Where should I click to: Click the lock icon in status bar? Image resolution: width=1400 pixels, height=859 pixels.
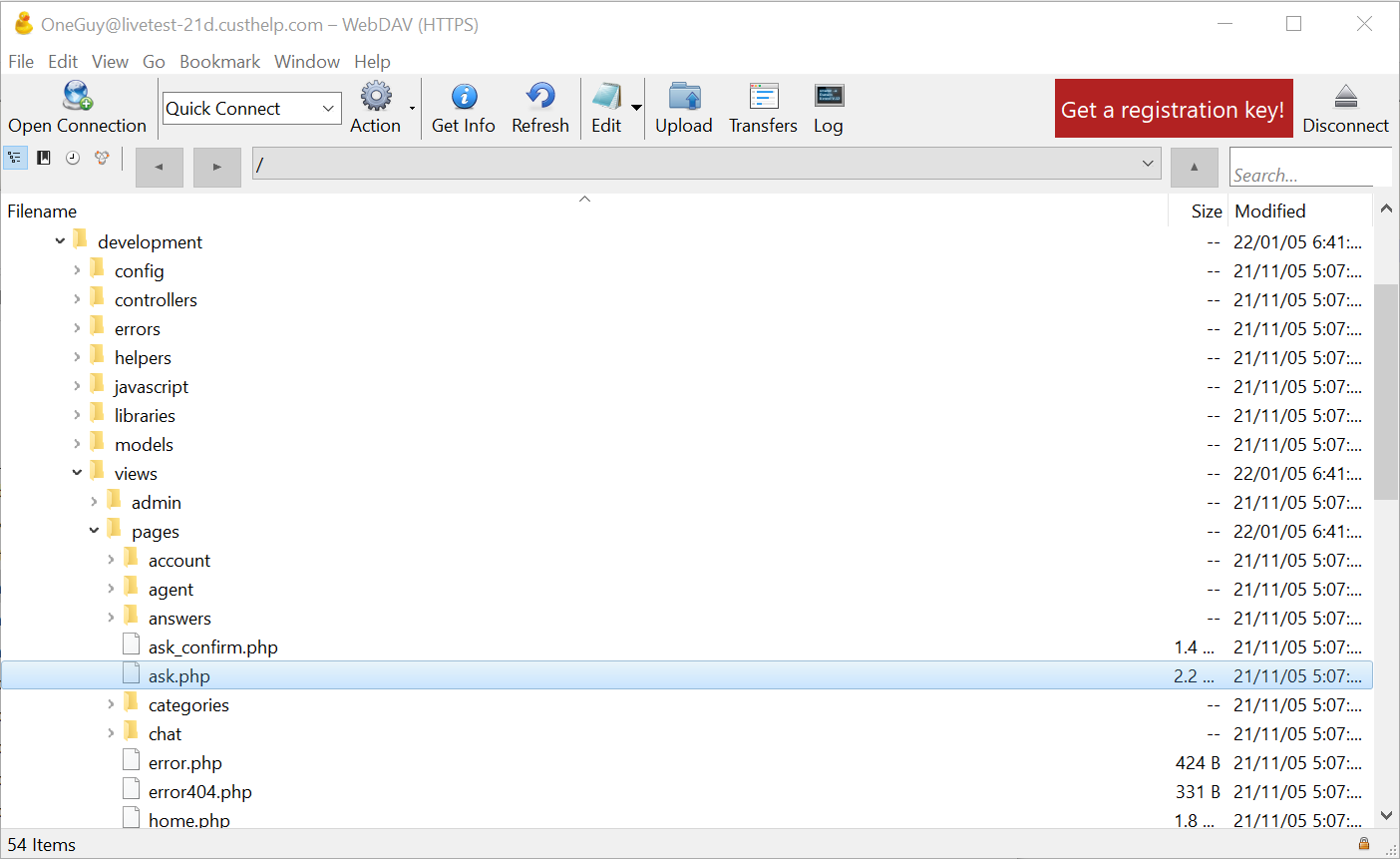[1364, 844]
